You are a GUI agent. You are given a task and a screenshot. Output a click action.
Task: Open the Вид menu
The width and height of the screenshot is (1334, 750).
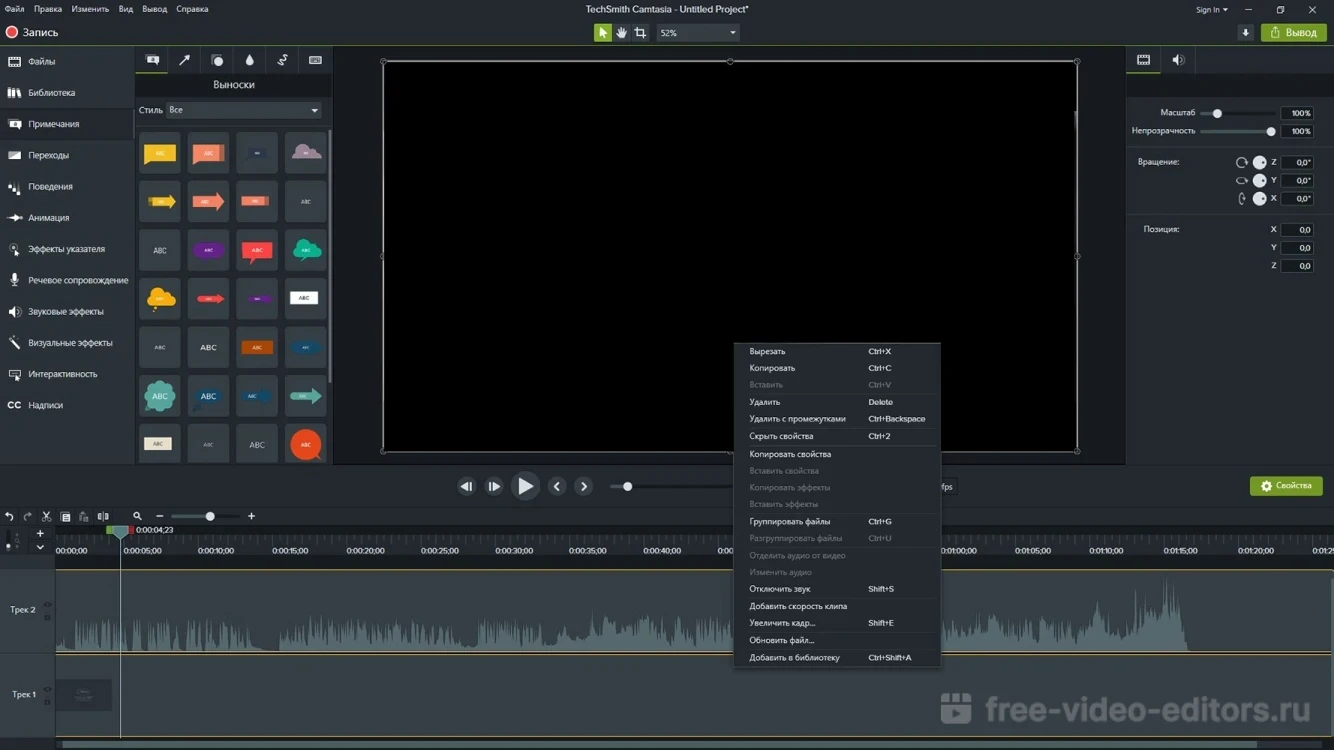point(126,9)
